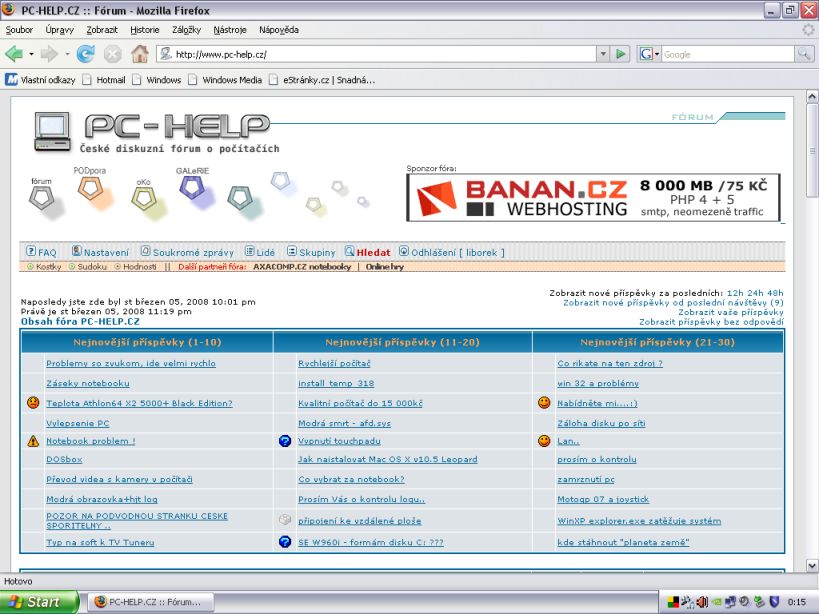The height and width of the screenshot is (614, 819).
Task: Click the icon beside připojení ke vzdálené ploše
Action: 285,519
